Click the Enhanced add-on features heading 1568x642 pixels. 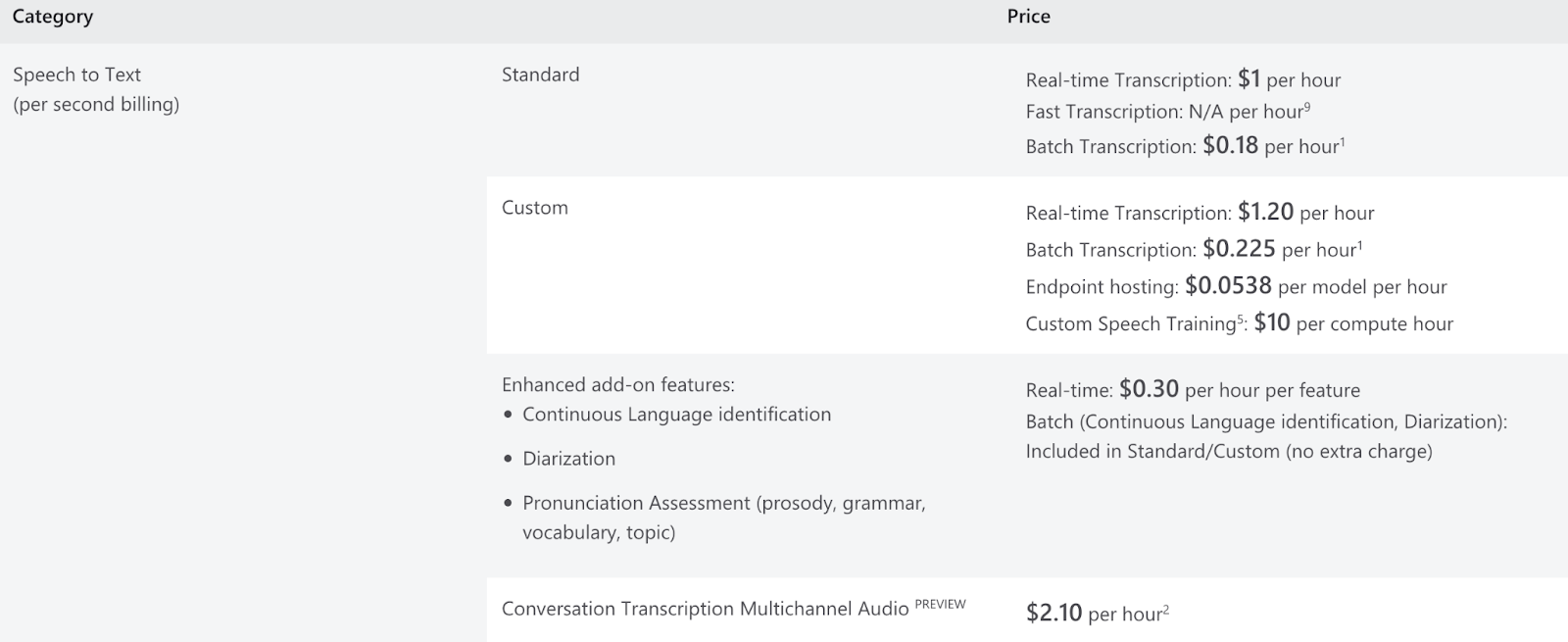[617, 385]
